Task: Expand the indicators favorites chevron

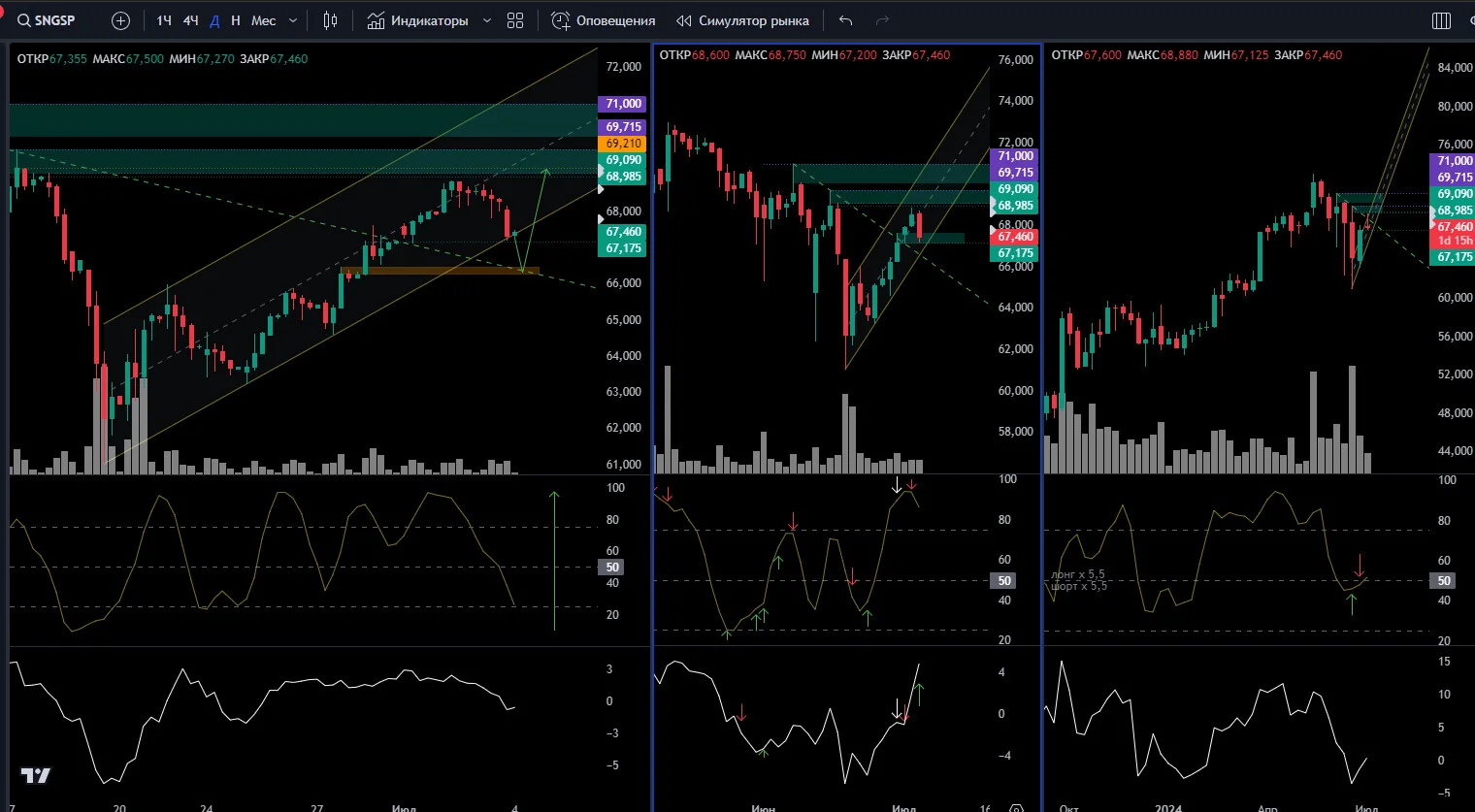Action: coord(486,20)
